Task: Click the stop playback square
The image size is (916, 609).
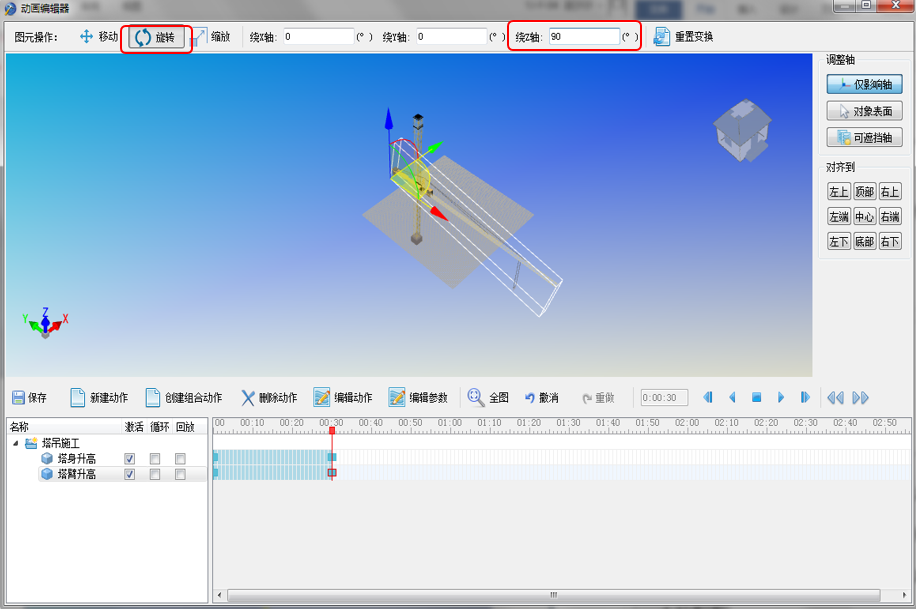Action: point(757,397)
